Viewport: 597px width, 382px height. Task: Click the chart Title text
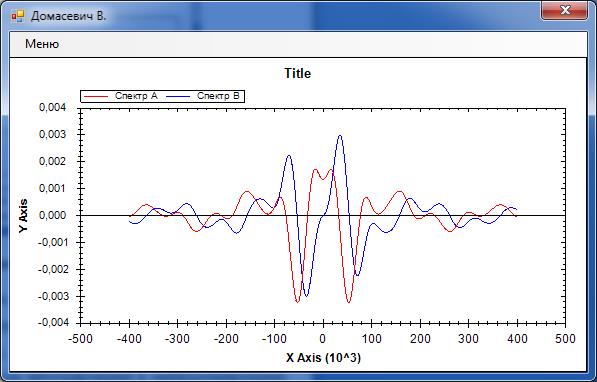298,73
